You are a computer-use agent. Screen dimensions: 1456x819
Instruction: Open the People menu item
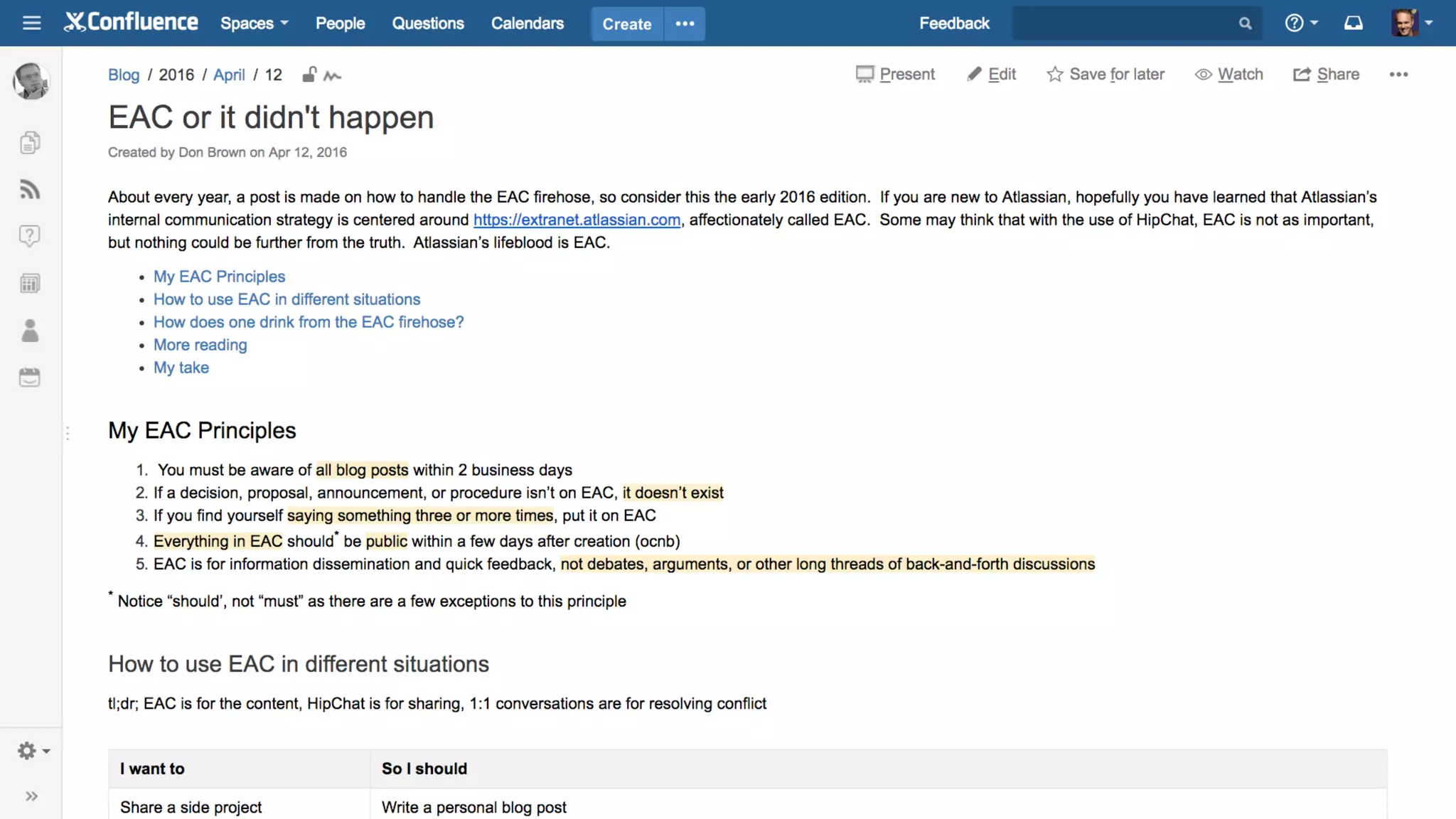point(340,23)
